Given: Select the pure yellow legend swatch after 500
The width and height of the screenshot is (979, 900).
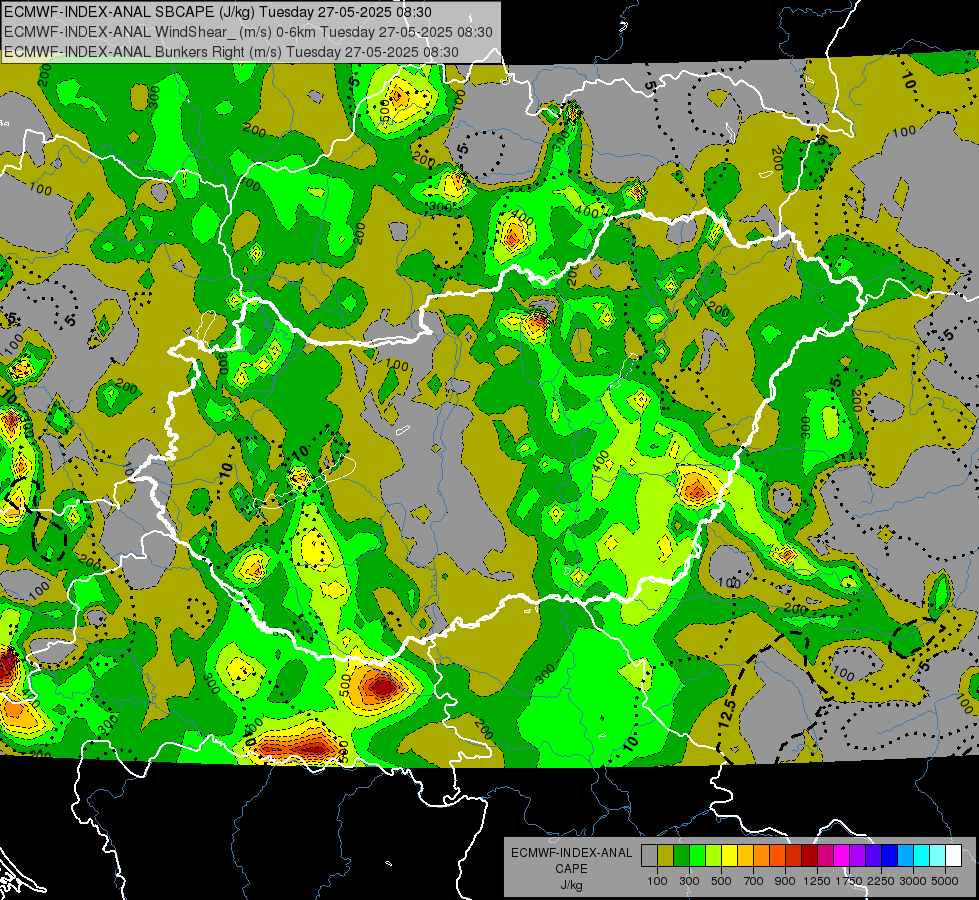Looking at the screenshot, I should click(730, 856).
